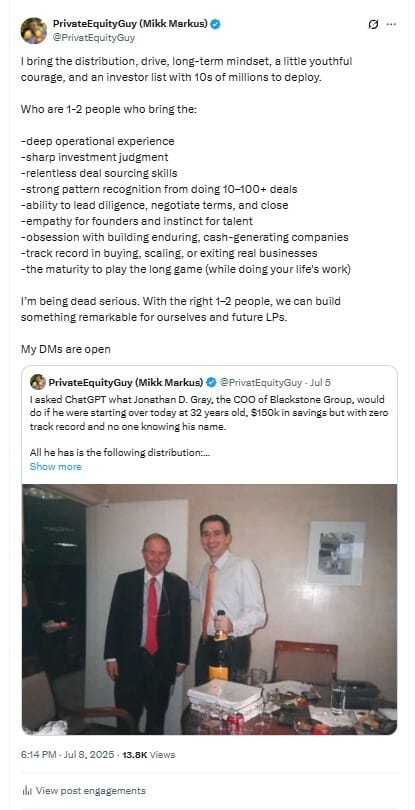Click the bar chart analytics icon
415x810 pixels.
[x=27, y=790]
